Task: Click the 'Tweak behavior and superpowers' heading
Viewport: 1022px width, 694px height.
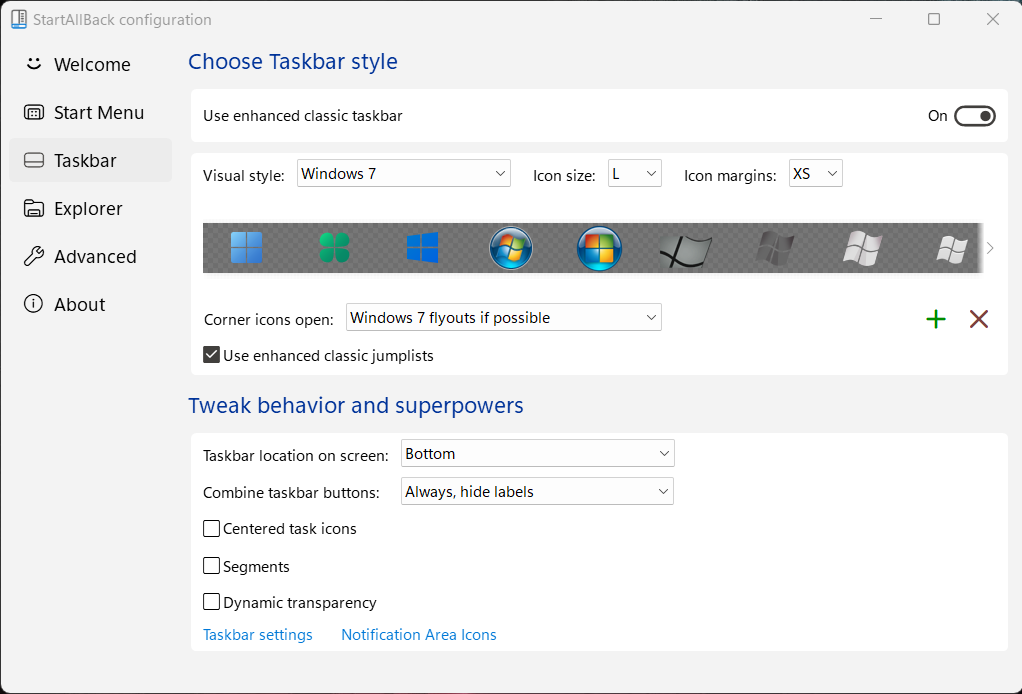Action: (356, 405)
